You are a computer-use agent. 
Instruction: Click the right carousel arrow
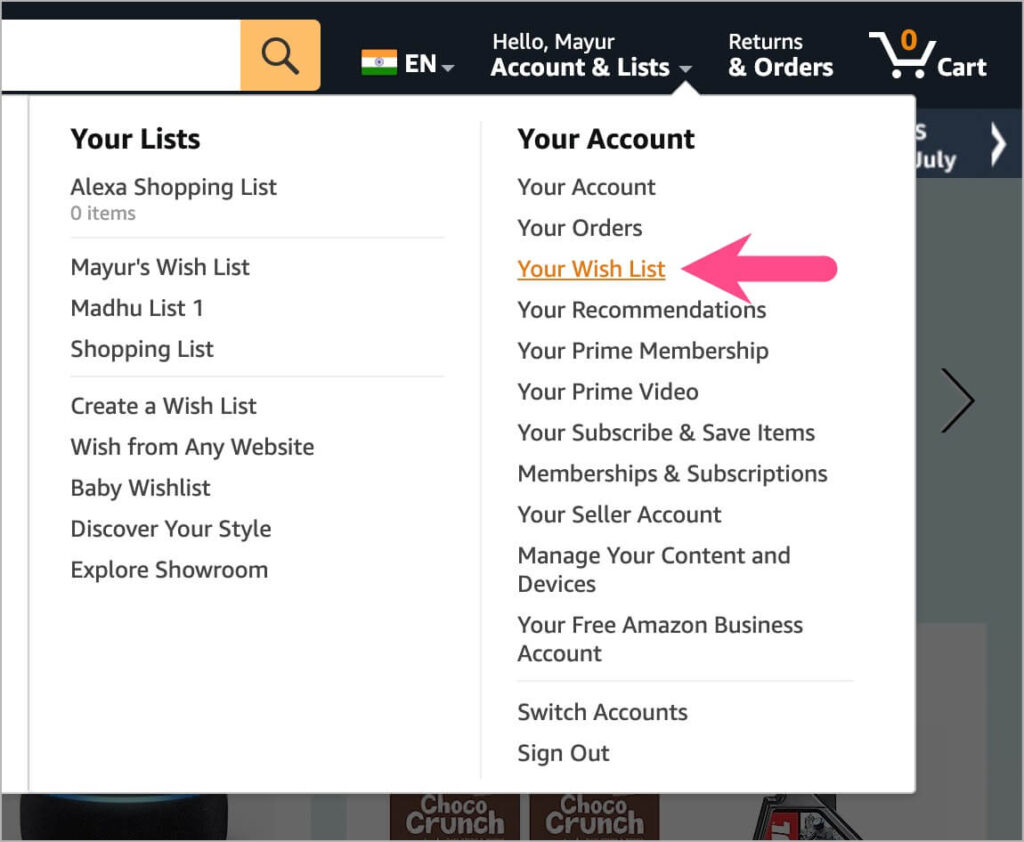point(958,400)
